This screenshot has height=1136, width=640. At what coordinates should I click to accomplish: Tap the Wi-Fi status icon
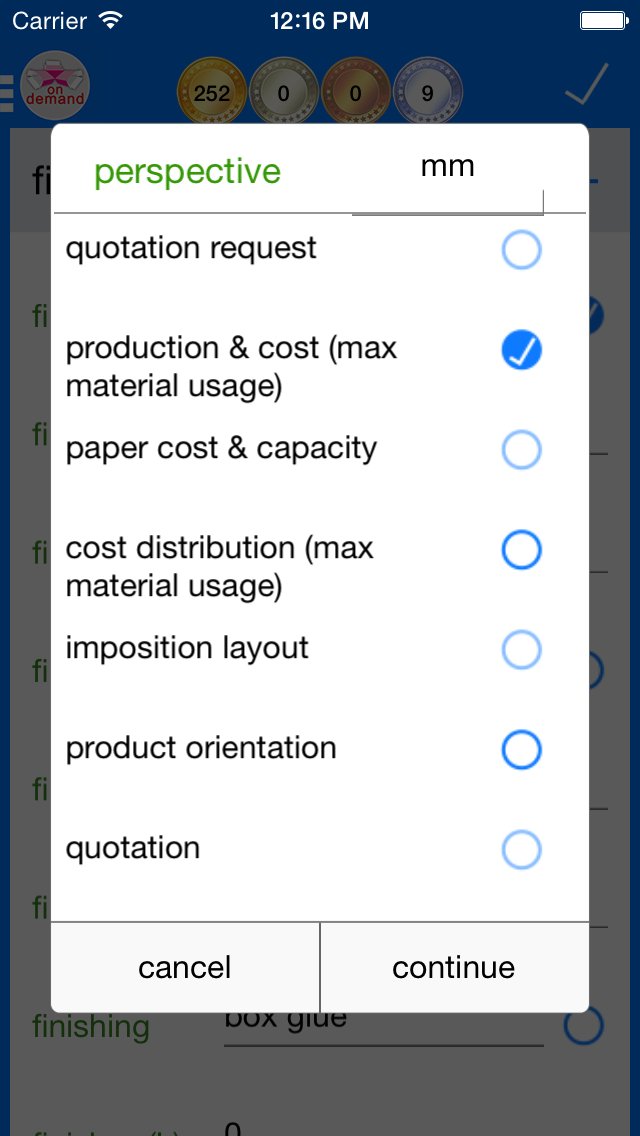pos(111,20)
